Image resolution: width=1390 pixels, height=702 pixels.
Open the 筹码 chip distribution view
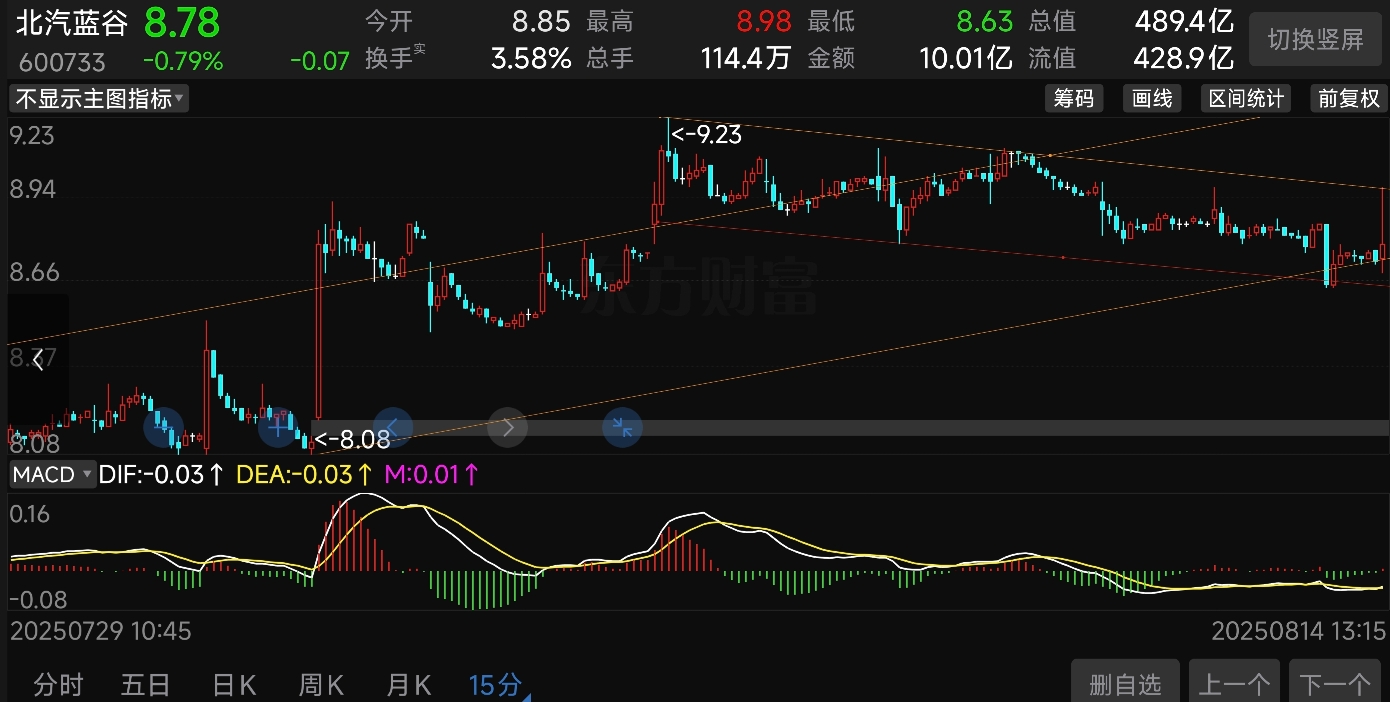(x=1074, y=98)
